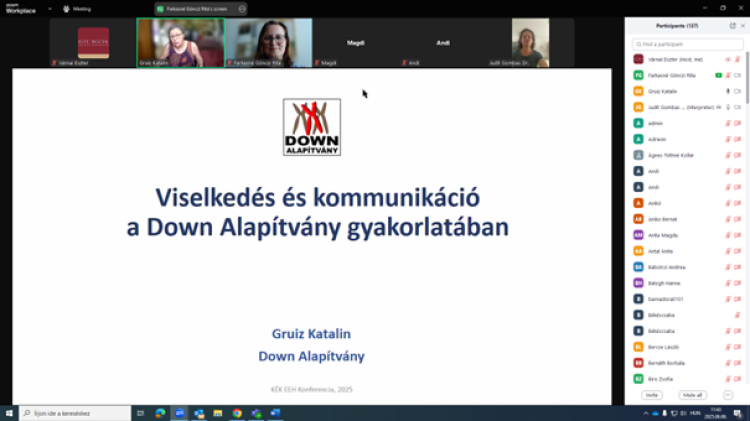Screen dimensions: 750x421
Task: Click the green screen share icon of Farkasné
Action: (718, 76)
